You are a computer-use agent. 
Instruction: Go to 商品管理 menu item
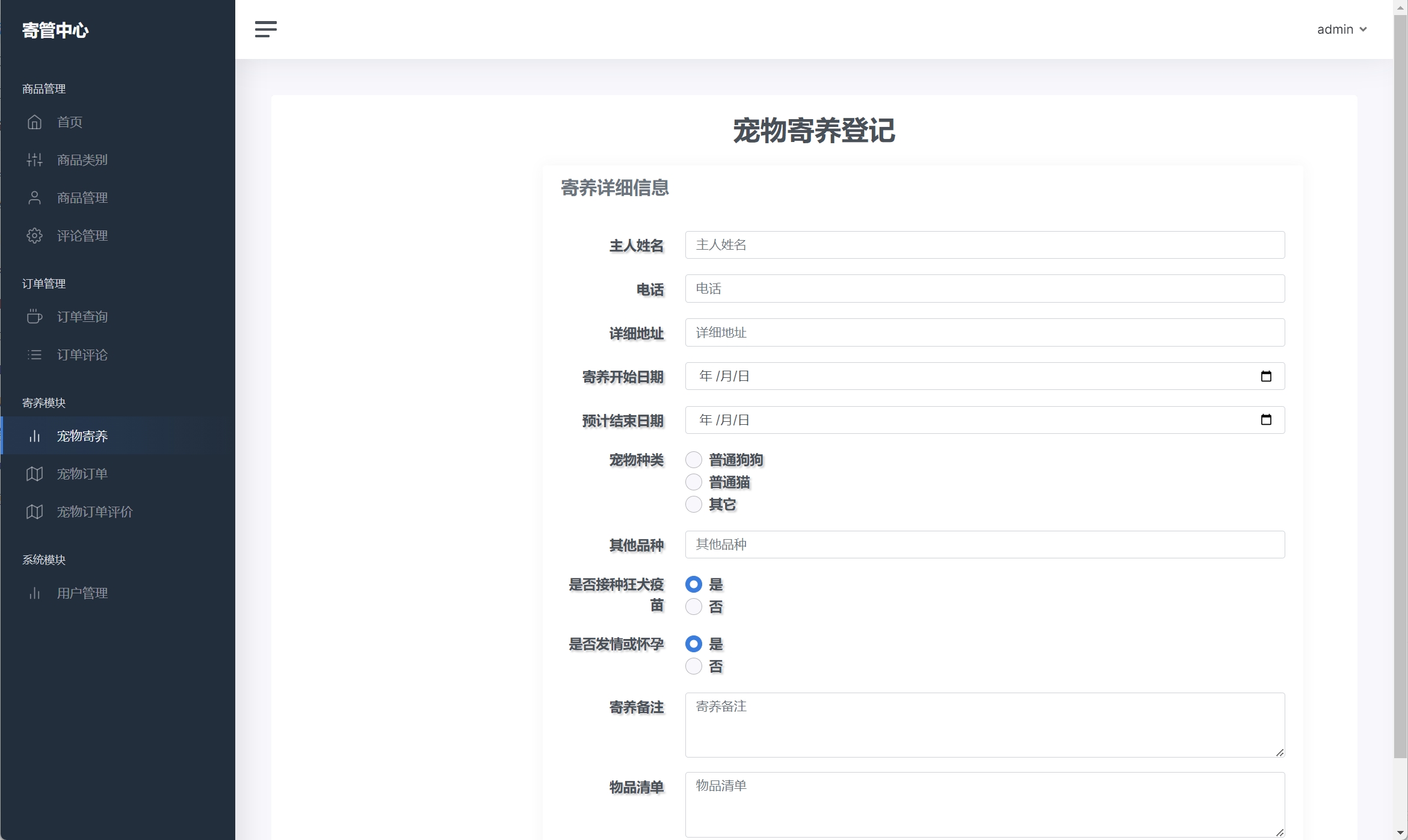82,198
